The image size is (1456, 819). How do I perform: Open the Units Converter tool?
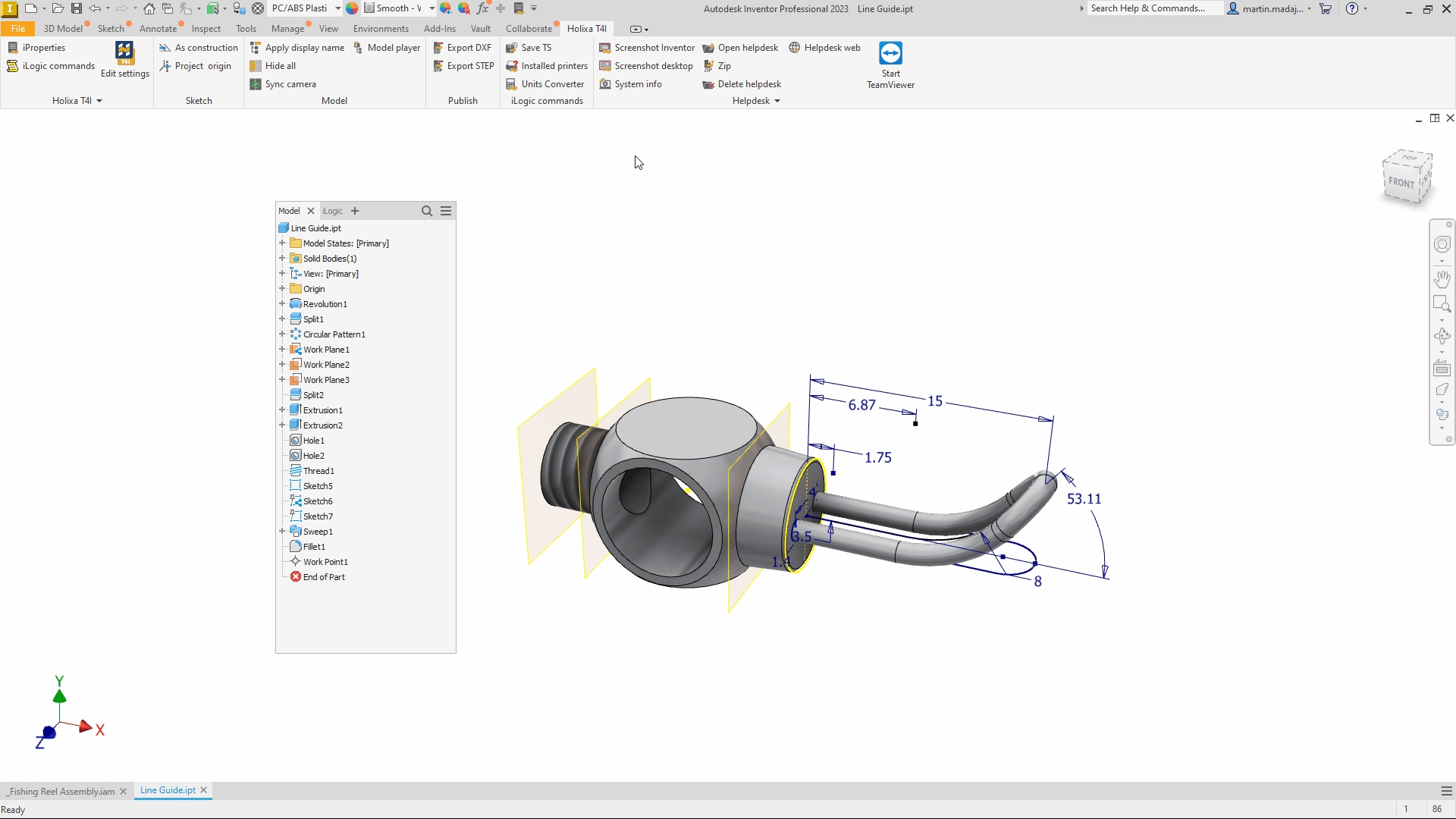tap(545, 84)
